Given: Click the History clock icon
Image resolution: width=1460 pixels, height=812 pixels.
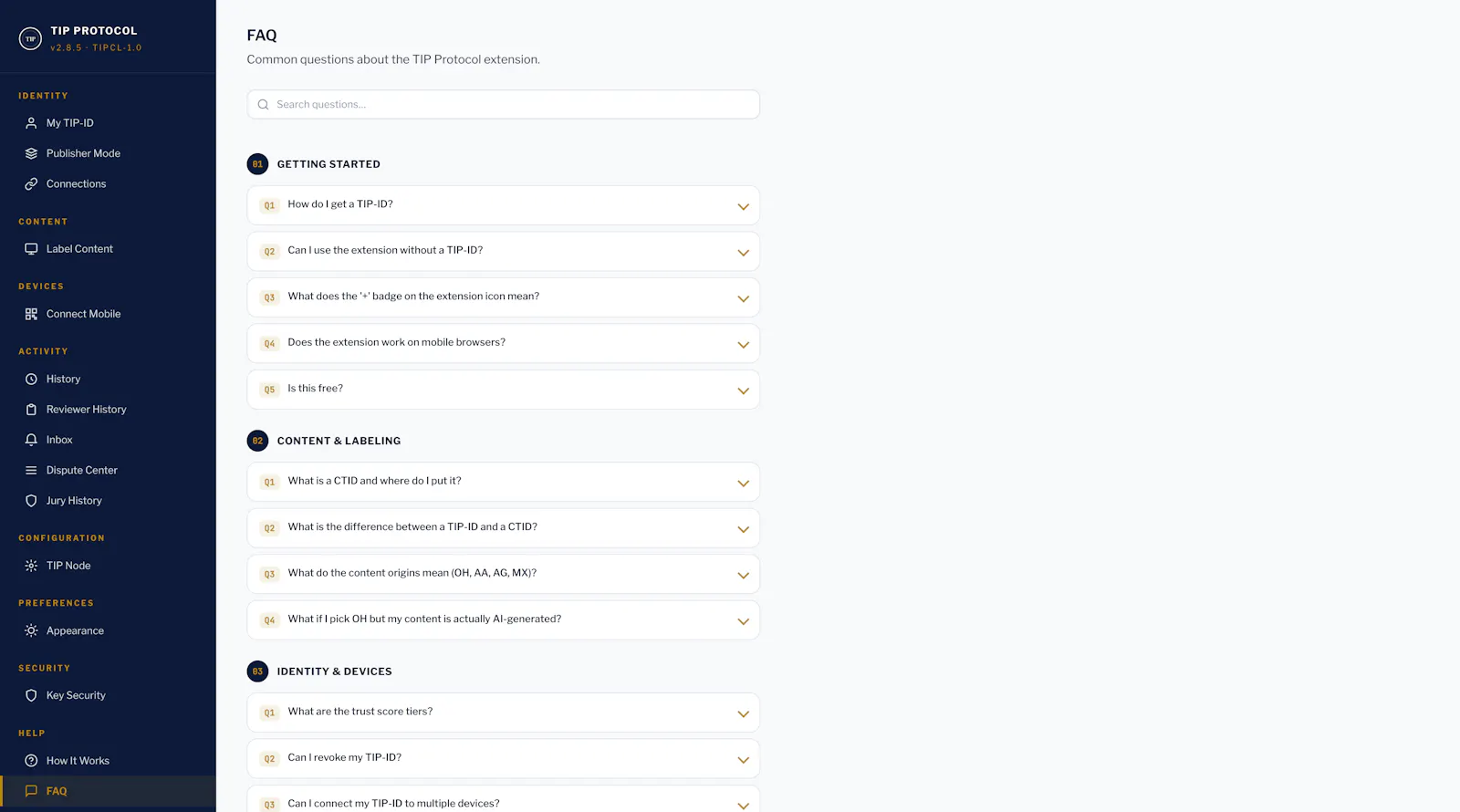Looking at the screenshot, I should coord(31,380).
